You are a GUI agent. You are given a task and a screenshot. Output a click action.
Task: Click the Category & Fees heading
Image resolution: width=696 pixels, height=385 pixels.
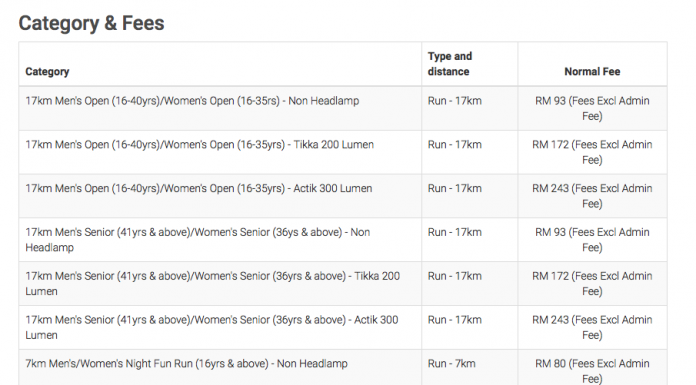(x=91, y=23)
